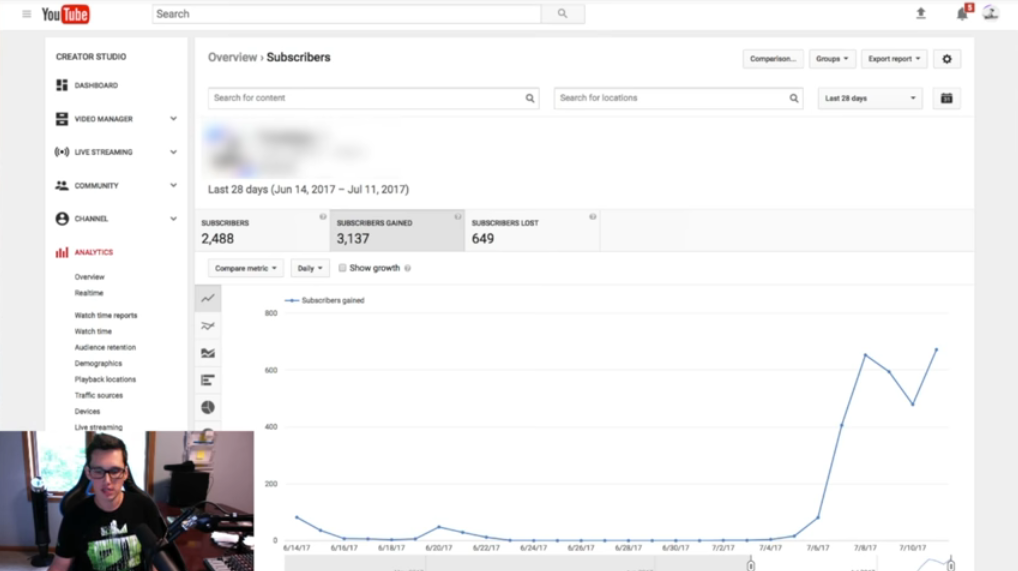Open the Devices report
The width and height of the screenshot is (1018, 571).
coord(87,411)
